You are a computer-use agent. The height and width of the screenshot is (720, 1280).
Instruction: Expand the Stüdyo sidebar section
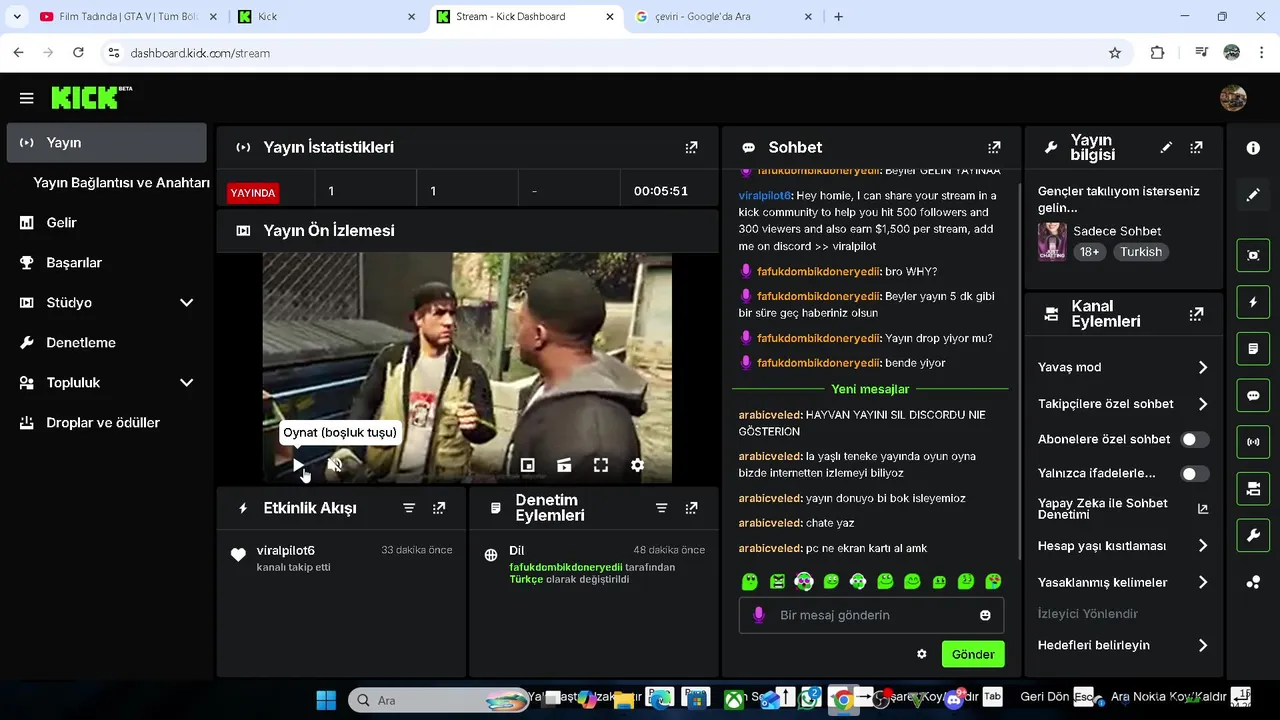tap(186, 302)
